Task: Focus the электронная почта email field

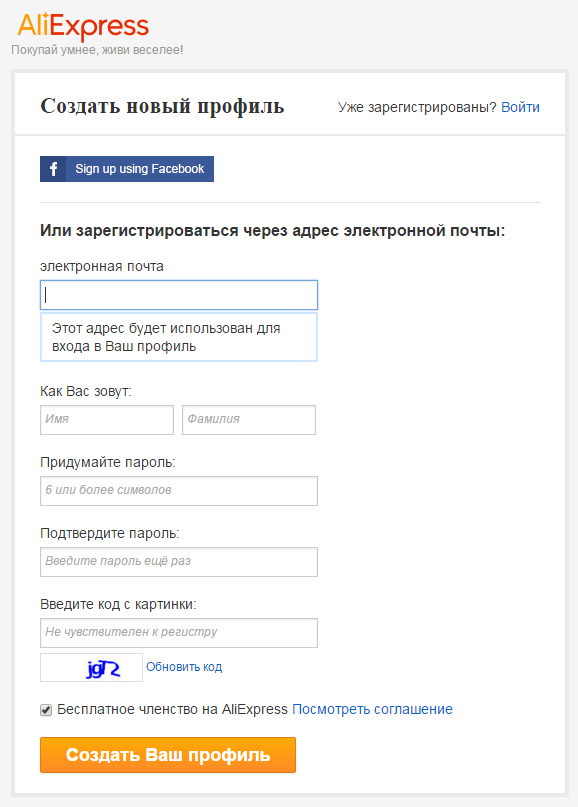Action: tap(179, 295)
